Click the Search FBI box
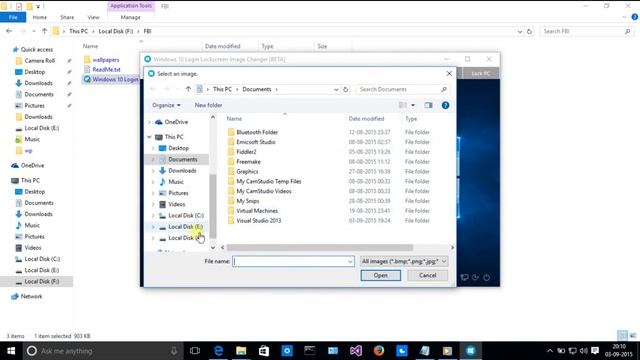The width and height of the screenshot is (640, 360). tap(586, 31)
